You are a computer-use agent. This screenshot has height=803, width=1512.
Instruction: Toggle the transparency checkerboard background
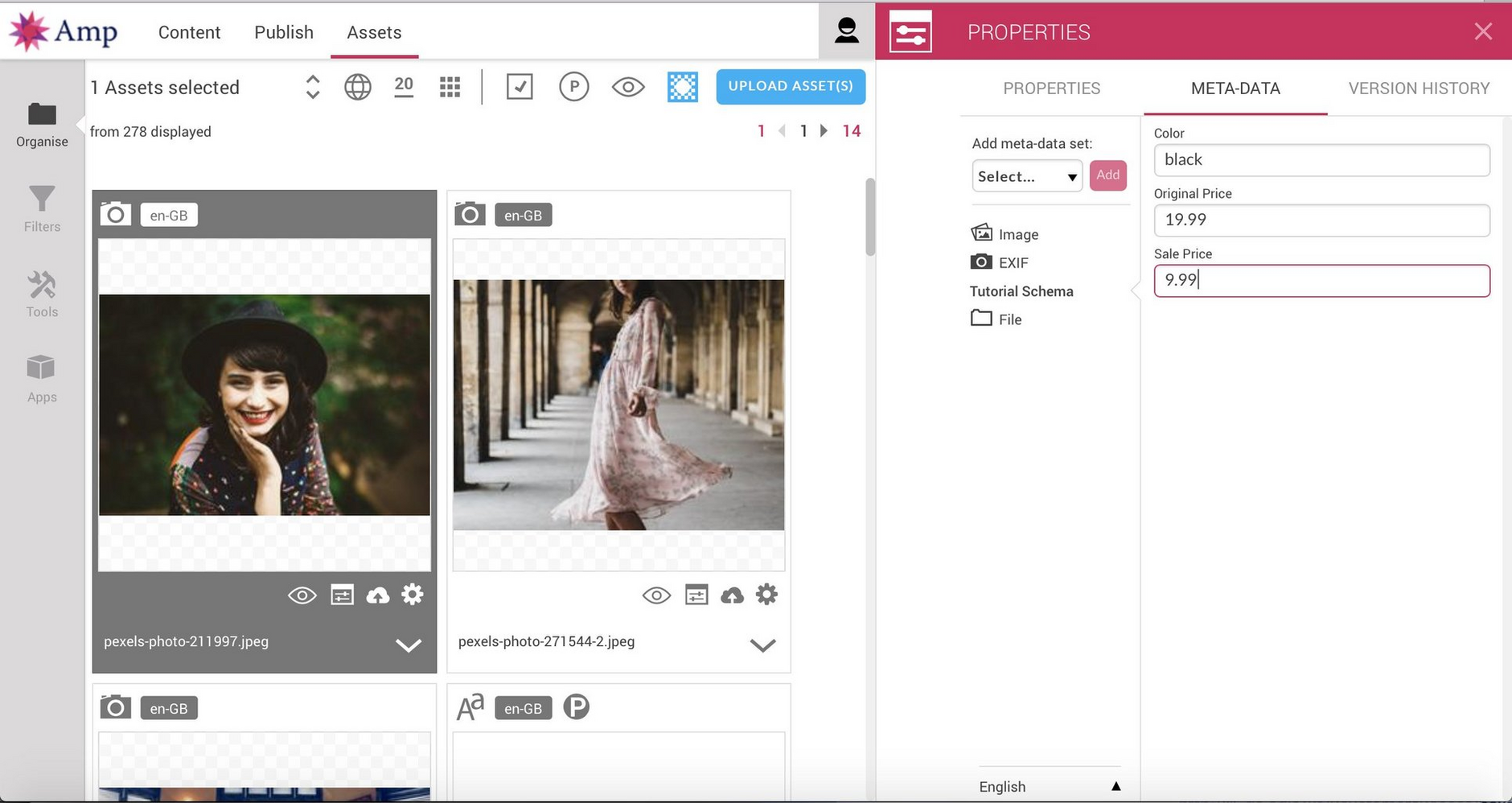pyautogui.click(x=682, y=87)
